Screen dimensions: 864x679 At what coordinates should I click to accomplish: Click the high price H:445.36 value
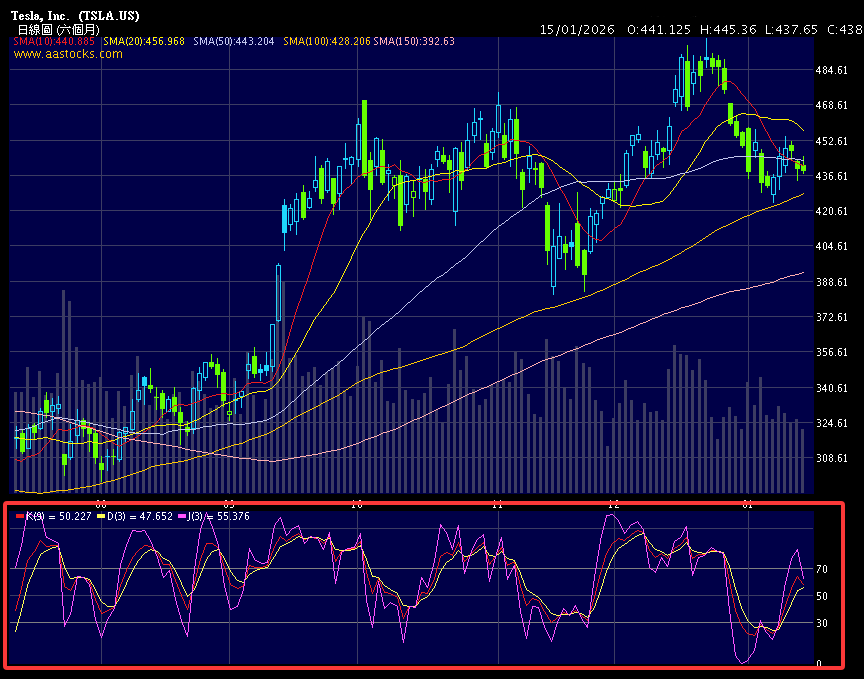click(x=729, y=30)
